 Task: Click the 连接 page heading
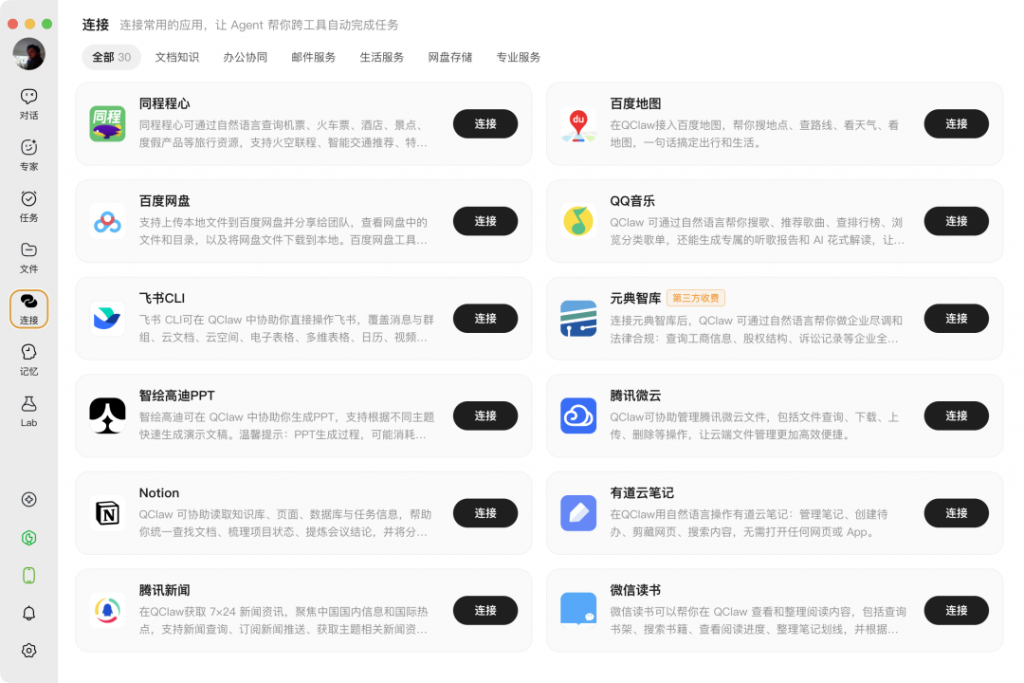click(x=95, y=25)
